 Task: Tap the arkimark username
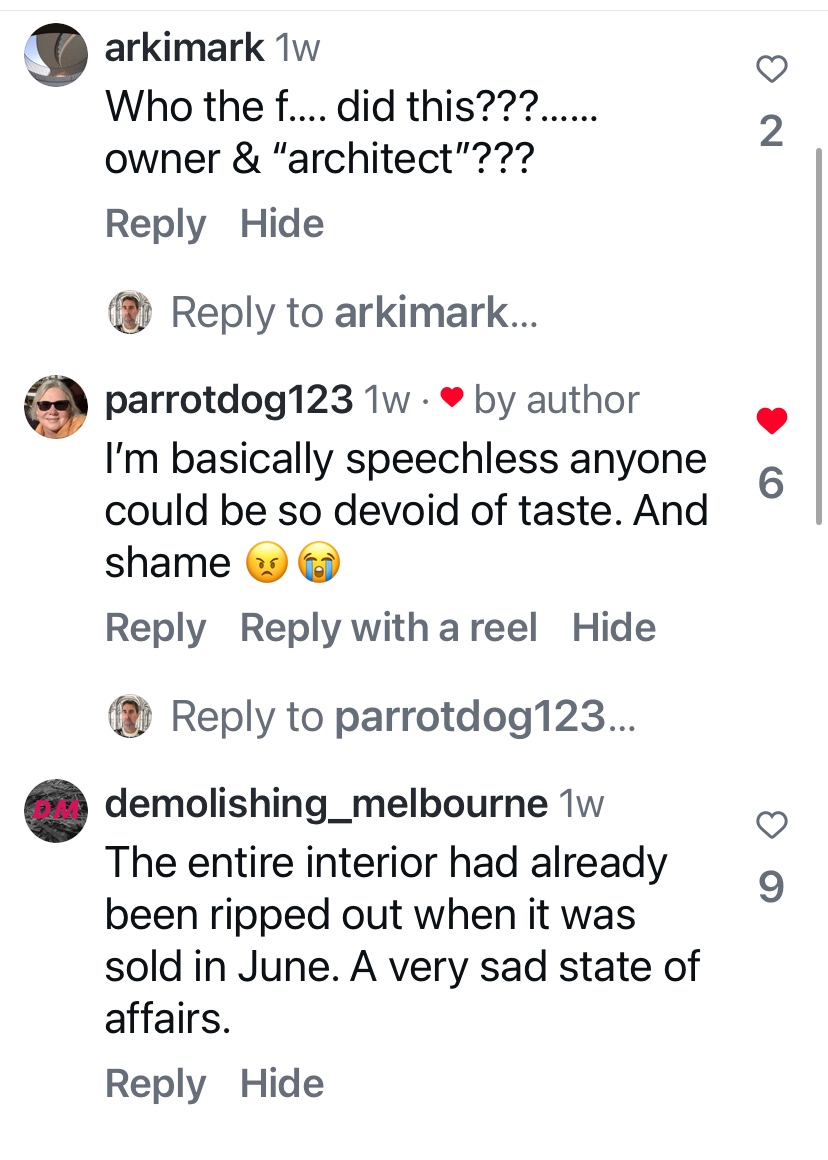pyautogui.click(x=185, y=46)
